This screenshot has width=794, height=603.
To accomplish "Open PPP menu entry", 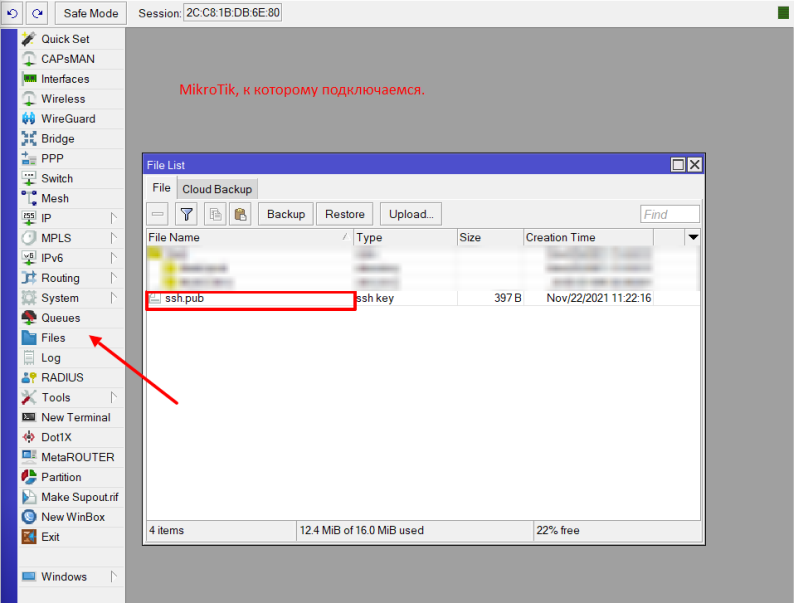I will (x=71, y=158).
